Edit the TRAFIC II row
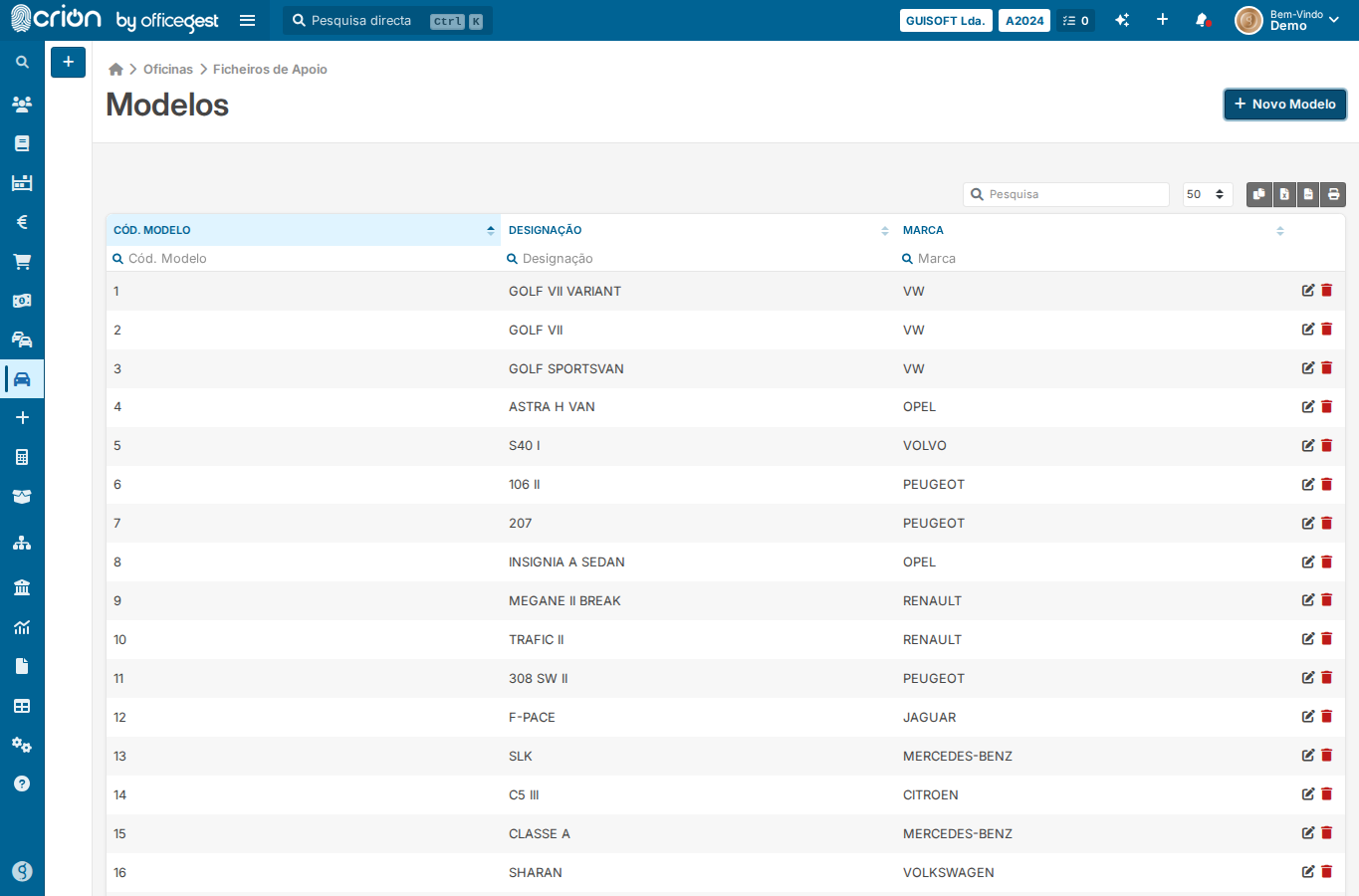Screen dimensions: 1359x896 pos(1308,639)
